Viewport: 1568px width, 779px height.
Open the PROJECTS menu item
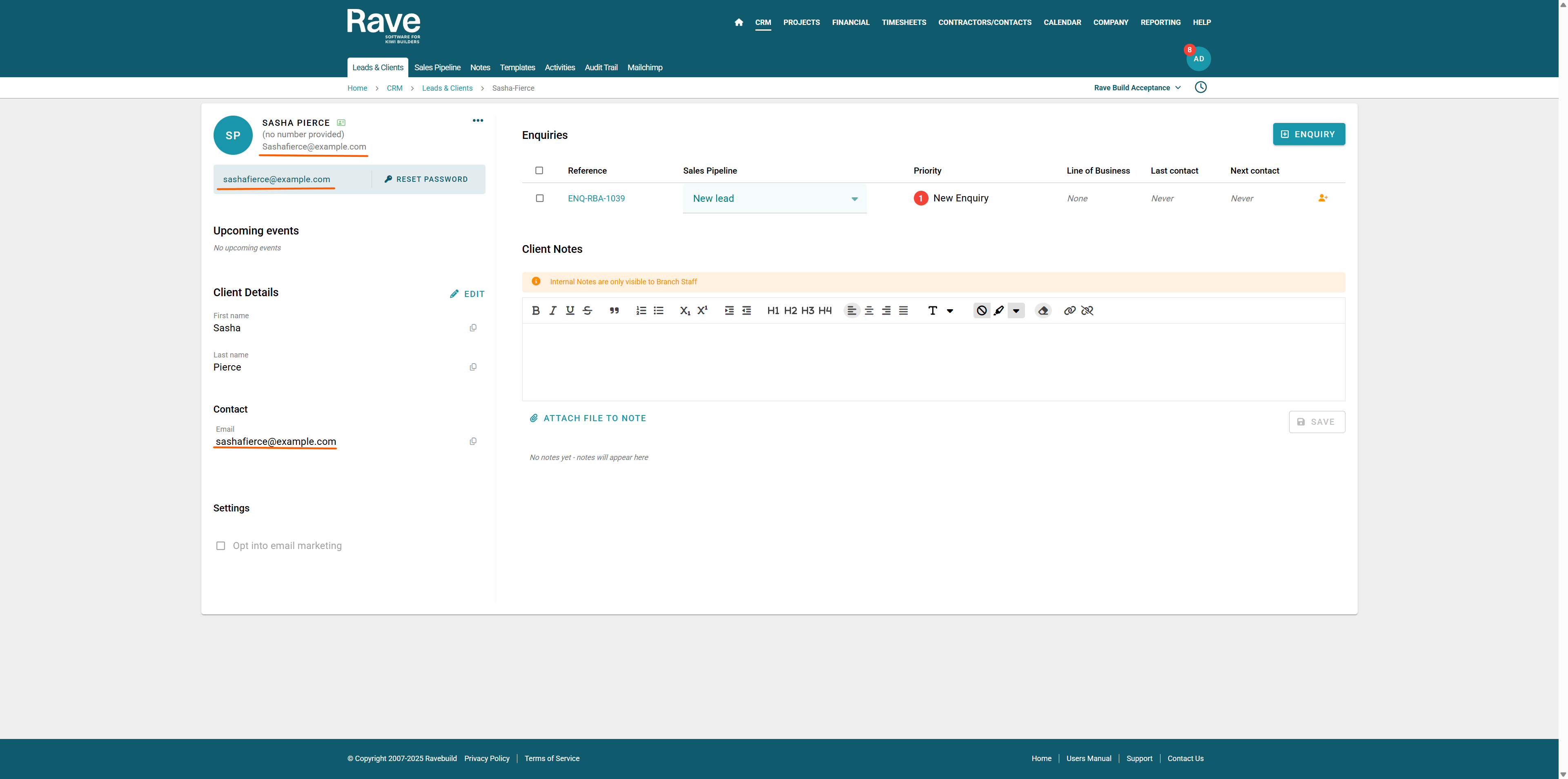click(801, 22)
